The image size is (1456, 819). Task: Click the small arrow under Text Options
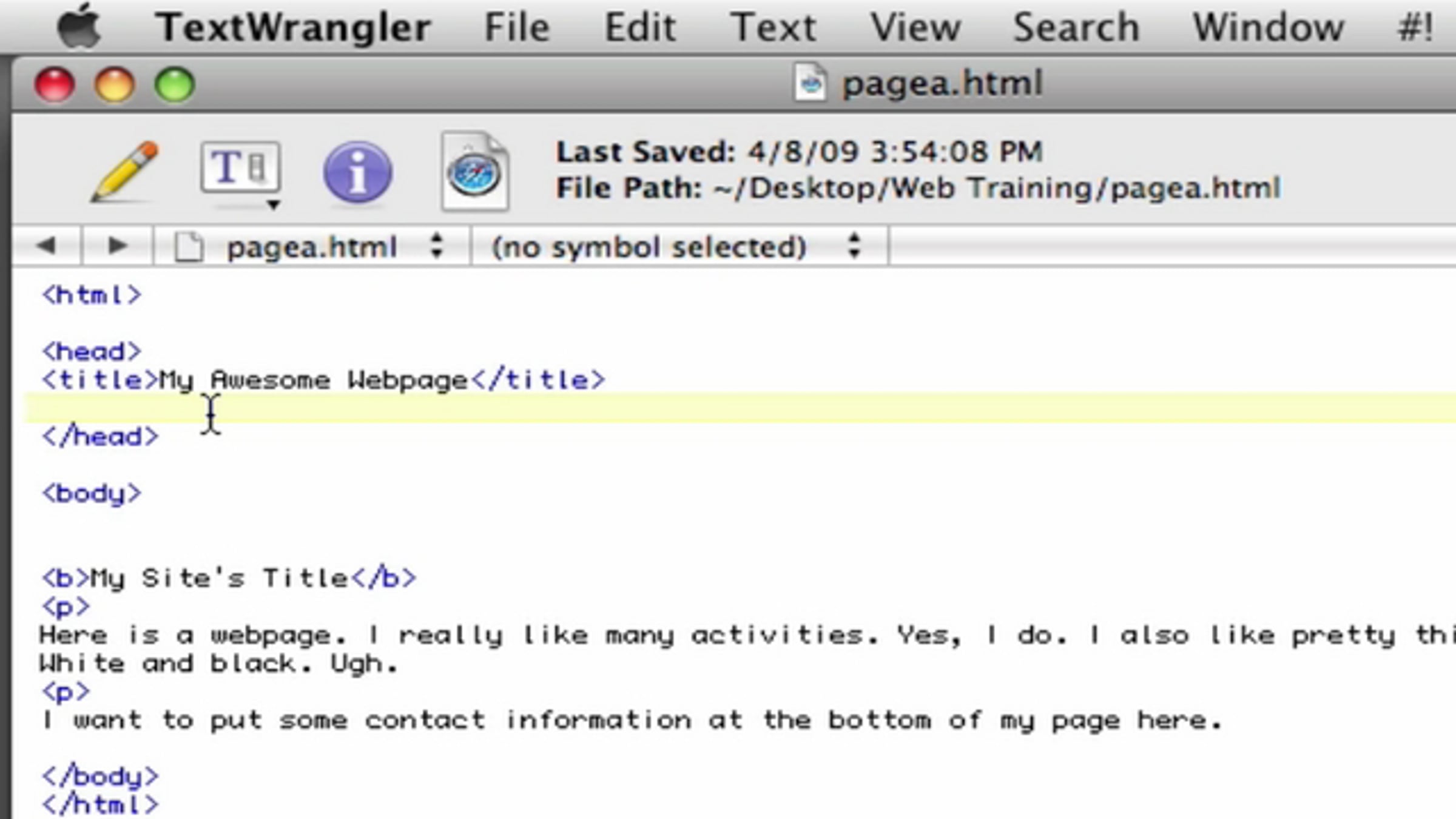click(274, 205)
